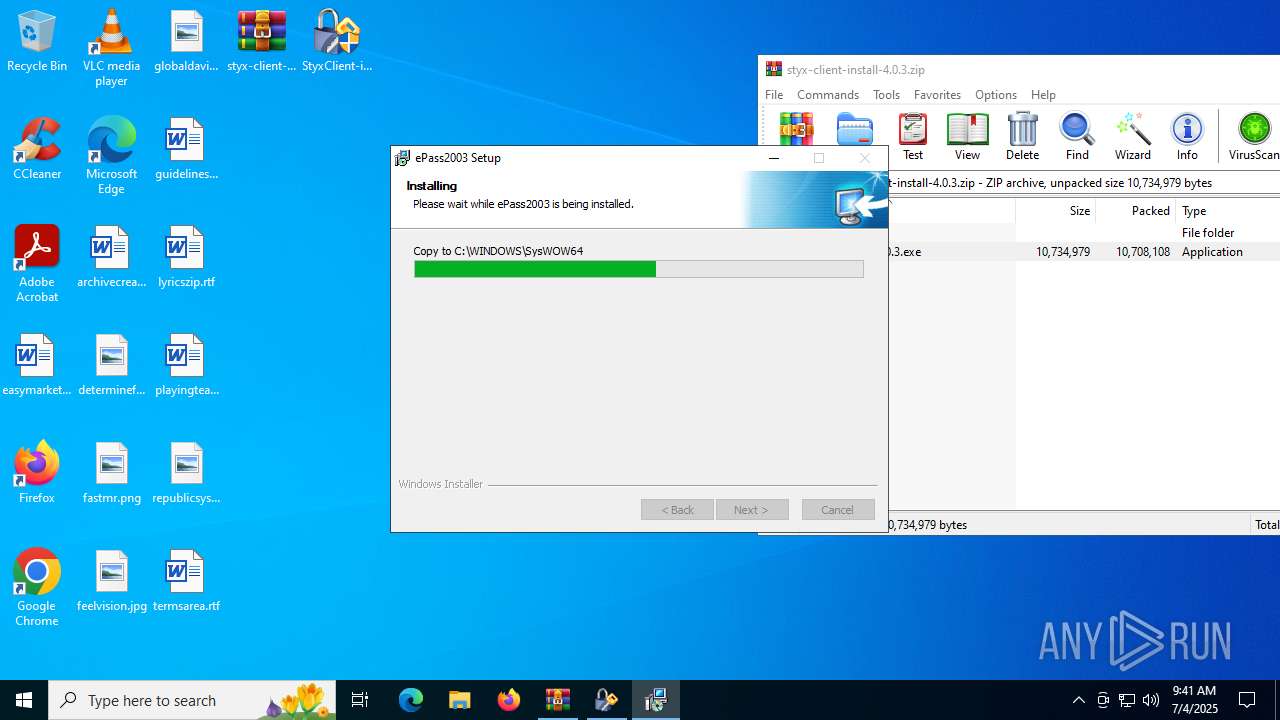Screen dimensions: 1280x720
Task: Select feelvision.jpg file icon
Action: pos(111,582)
